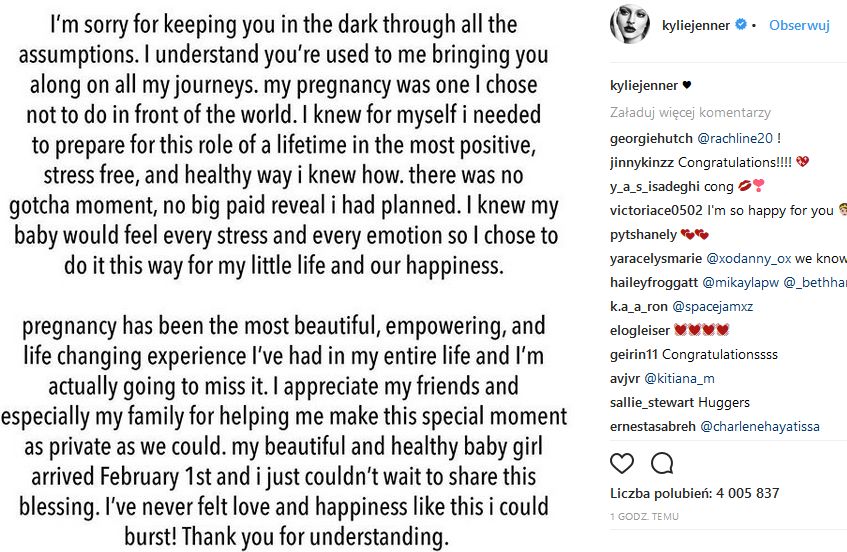
Task: View likes via Liczba polubień count
Action: [x=694, y=493]
